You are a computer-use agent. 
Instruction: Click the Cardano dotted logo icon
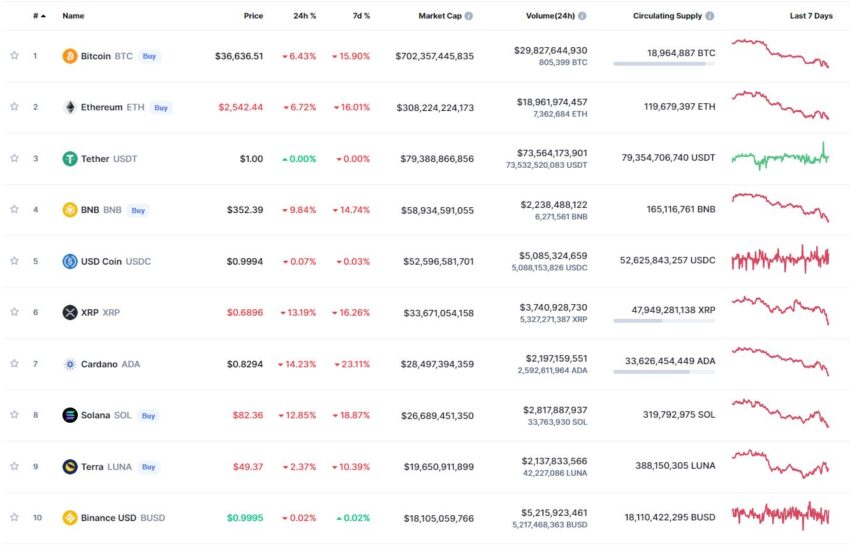point(70,364)
